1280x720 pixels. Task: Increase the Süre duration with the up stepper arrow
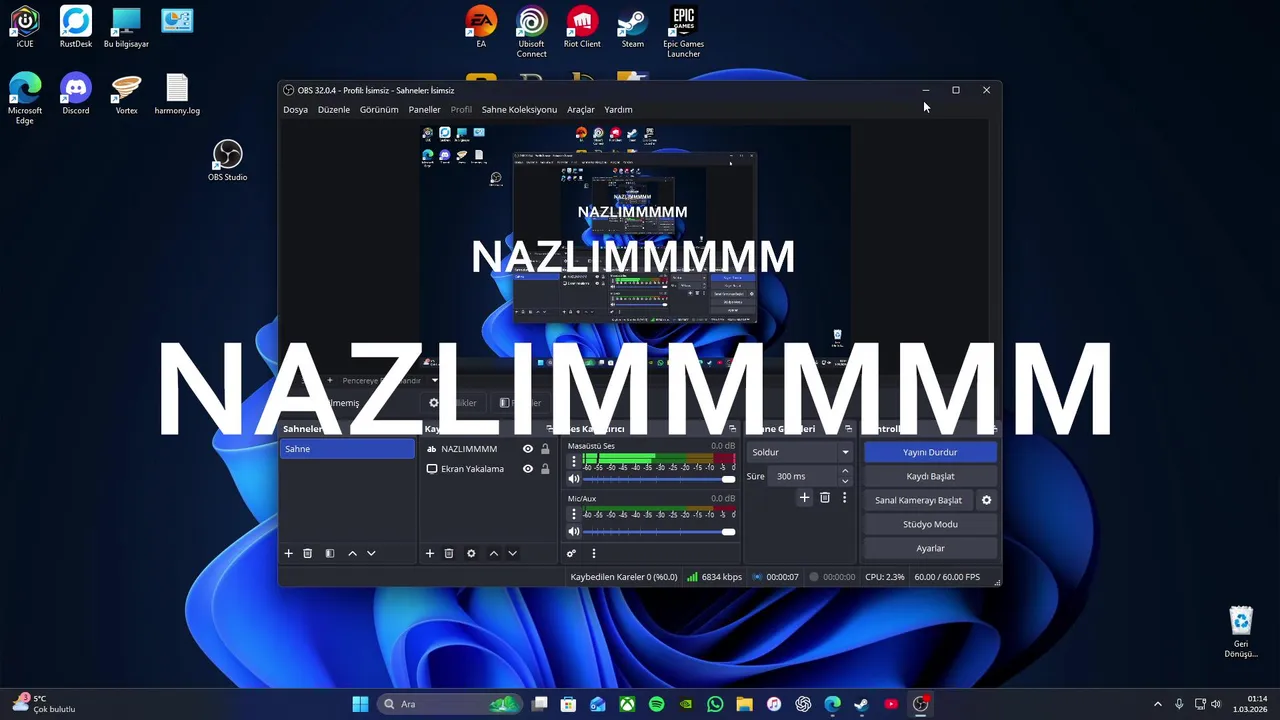click(x=845, y=471)
